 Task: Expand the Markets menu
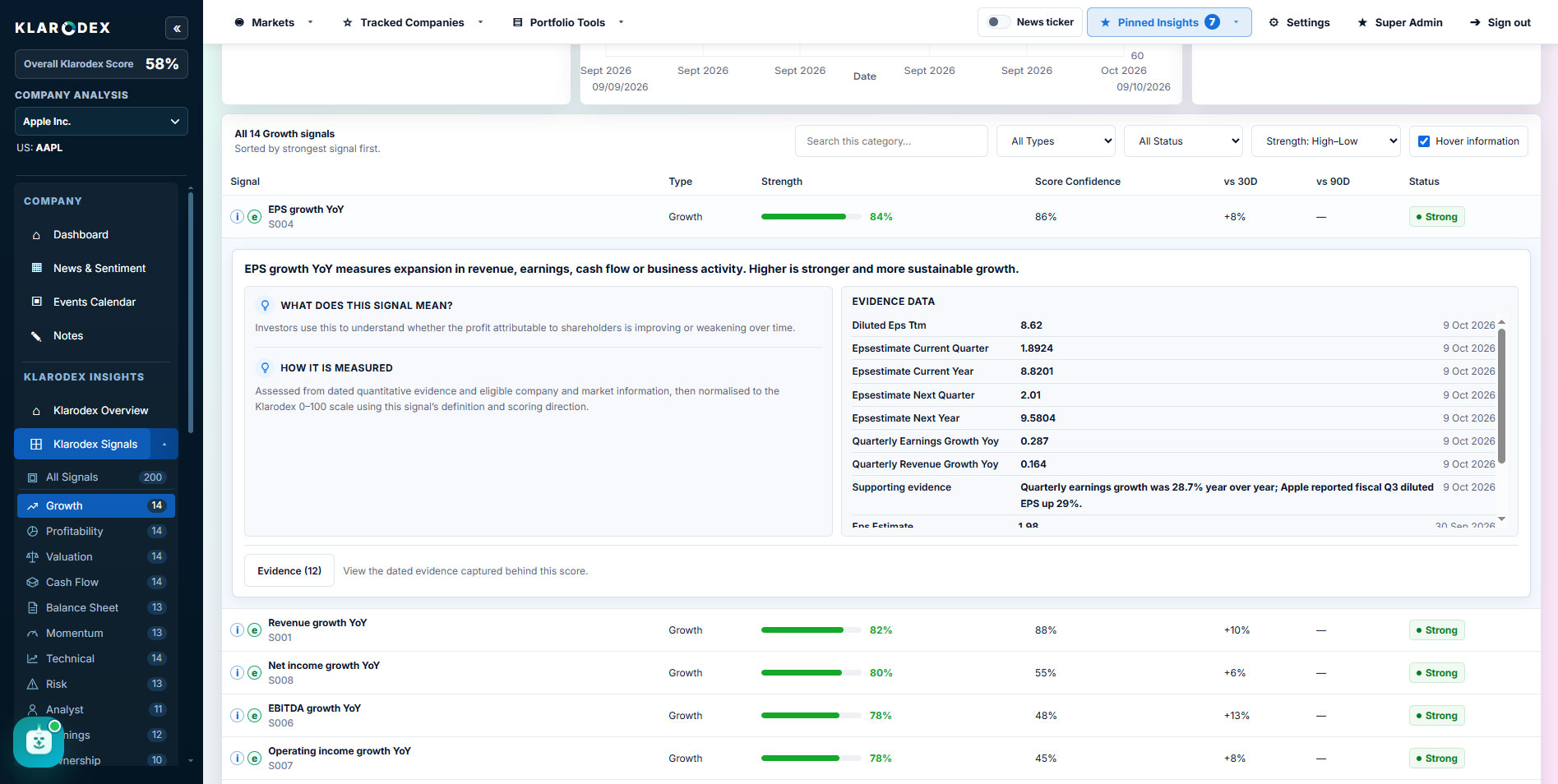(274, 22)
